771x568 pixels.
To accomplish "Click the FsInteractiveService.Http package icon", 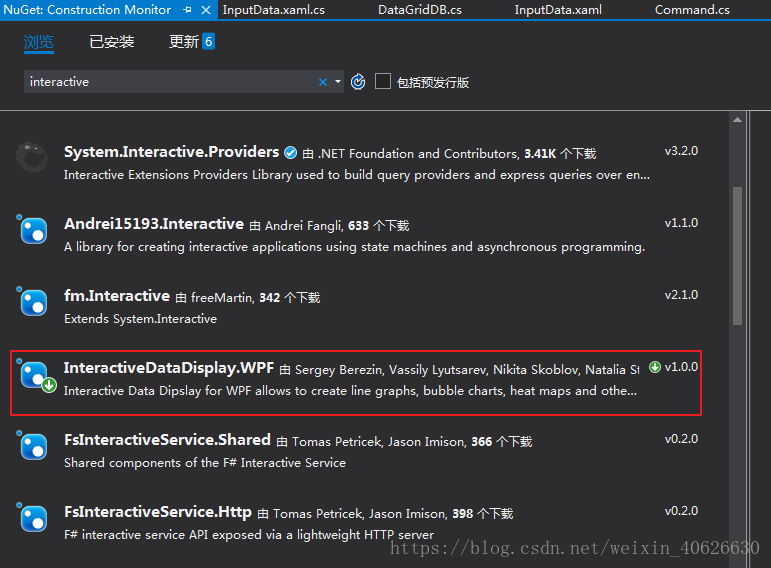I will pos(32,517).
